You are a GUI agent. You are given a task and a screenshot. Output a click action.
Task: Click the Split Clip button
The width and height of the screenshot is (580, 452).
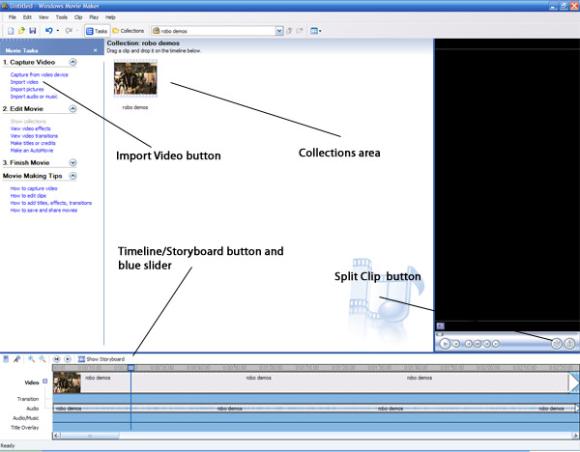[557, 344]
